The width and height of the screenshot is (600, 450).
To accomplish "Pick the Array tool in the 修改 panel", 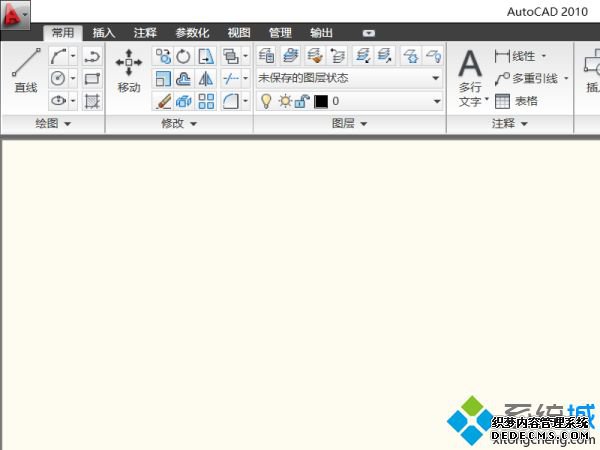I will [x=206, y=101].
